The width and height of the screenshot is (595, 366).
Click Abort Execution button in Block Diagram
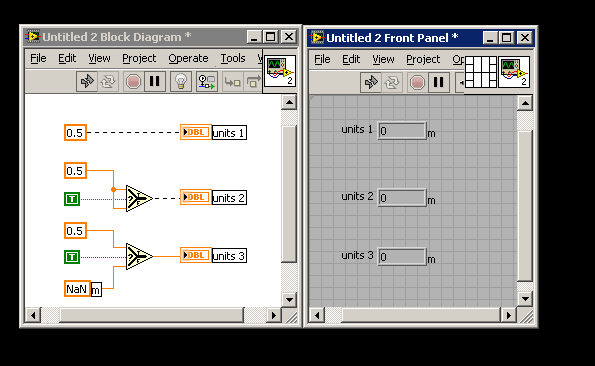pos(133,81)
